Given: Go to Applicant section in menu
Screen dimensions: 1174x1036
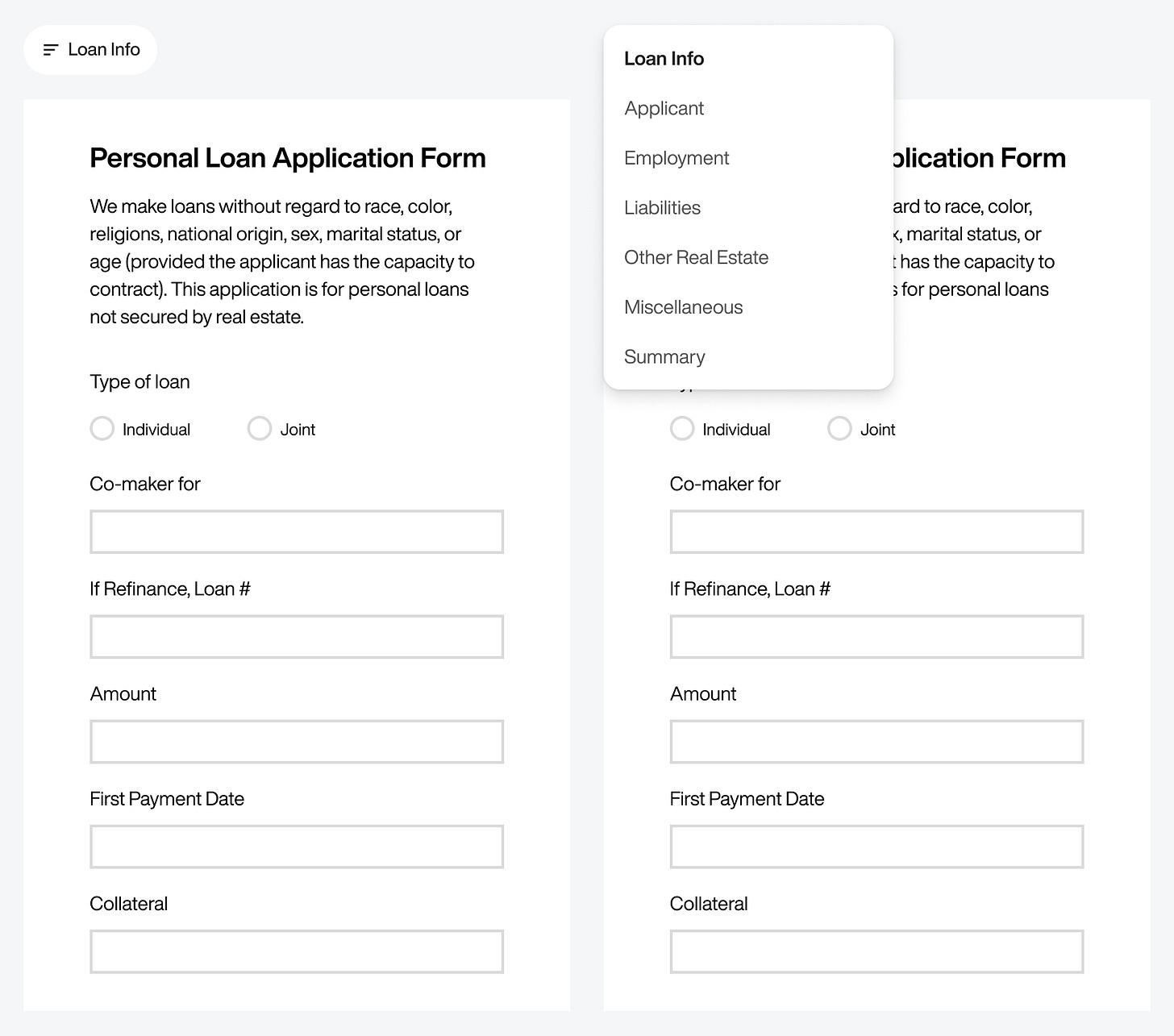Looking at the screenshot, I should (664, 108).
